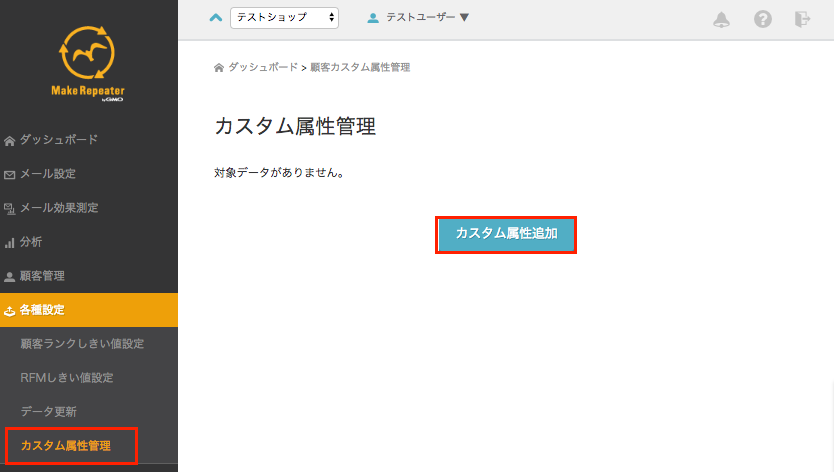Image resolution: width=834 pixels, height=472 pixels.
Task: Click the notification bell icon
Action: 721,19
